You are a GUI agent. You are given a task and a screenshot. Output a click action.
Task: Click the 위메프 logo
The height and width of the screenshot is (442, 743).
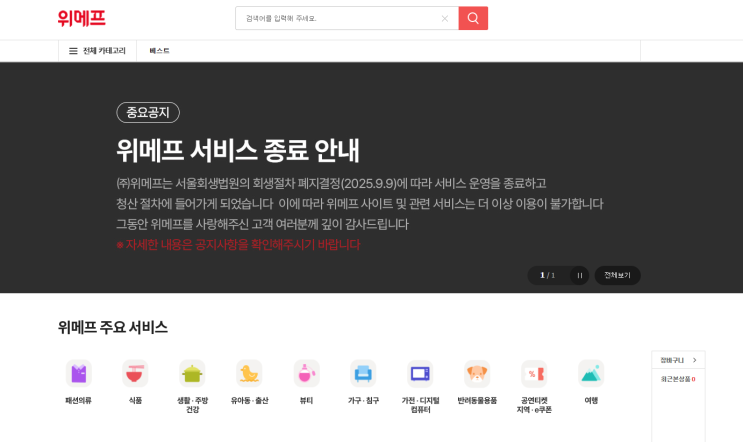pyautogui.click(x=82, y=18)
